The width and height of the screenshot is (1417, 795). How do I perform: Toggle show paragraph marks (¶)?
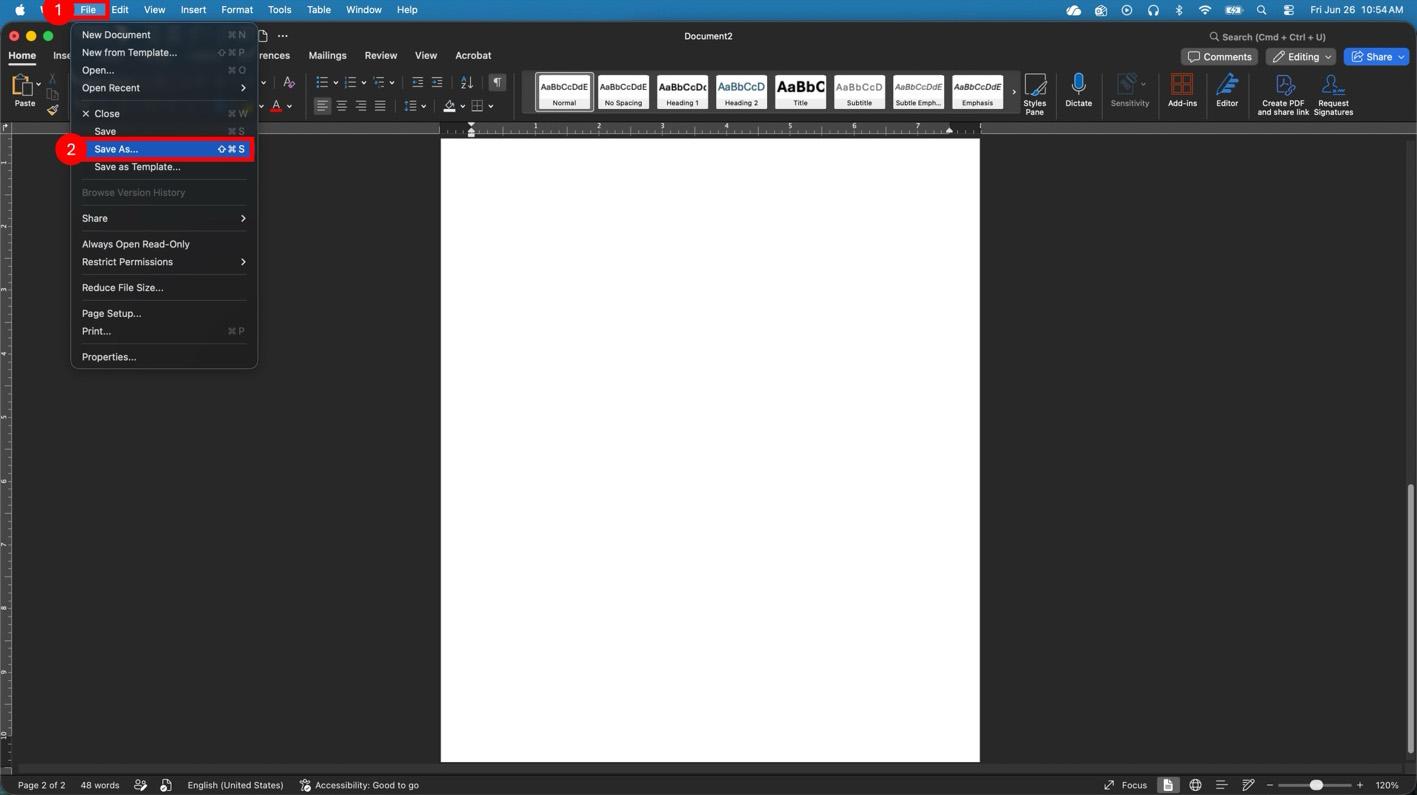(497, 82)
